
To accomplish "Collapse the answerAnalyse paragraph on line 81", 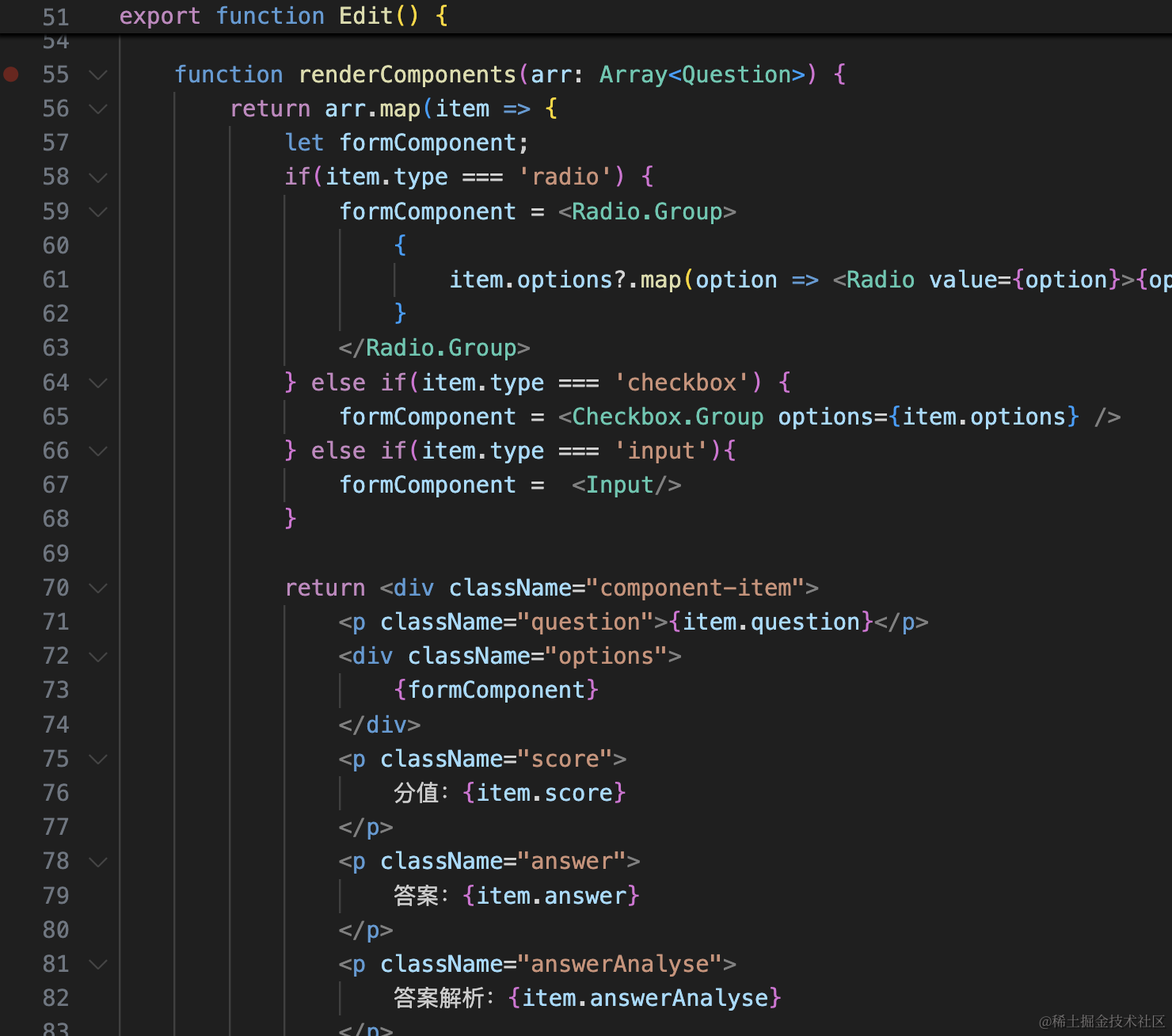I will pos(98,965).
